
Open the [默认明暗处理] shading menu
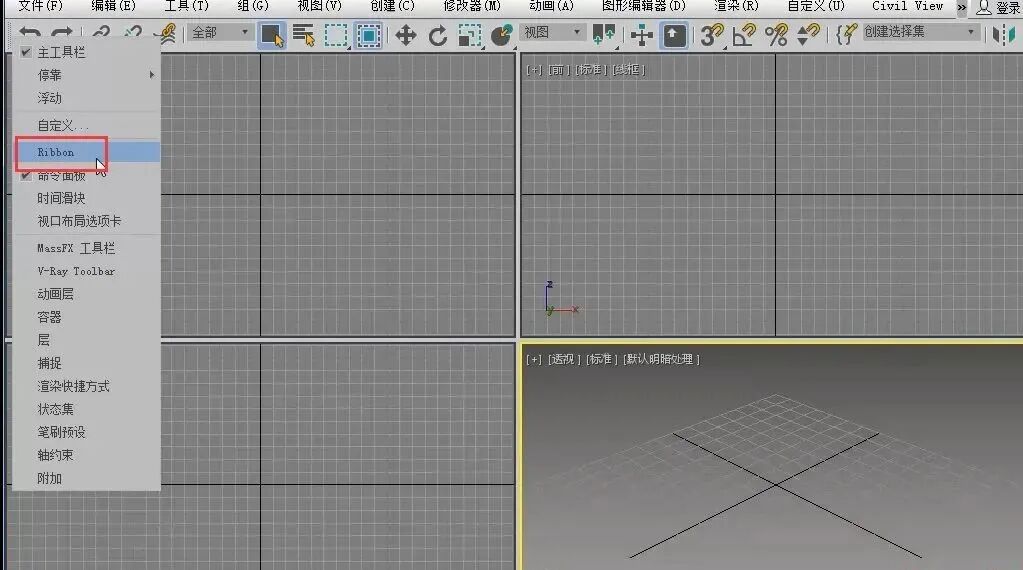(662, 359)
